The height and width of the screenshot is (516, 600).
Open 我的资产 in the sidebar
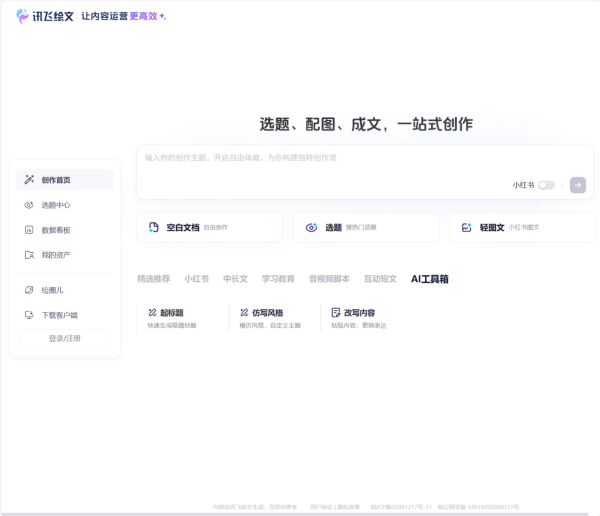65,255
